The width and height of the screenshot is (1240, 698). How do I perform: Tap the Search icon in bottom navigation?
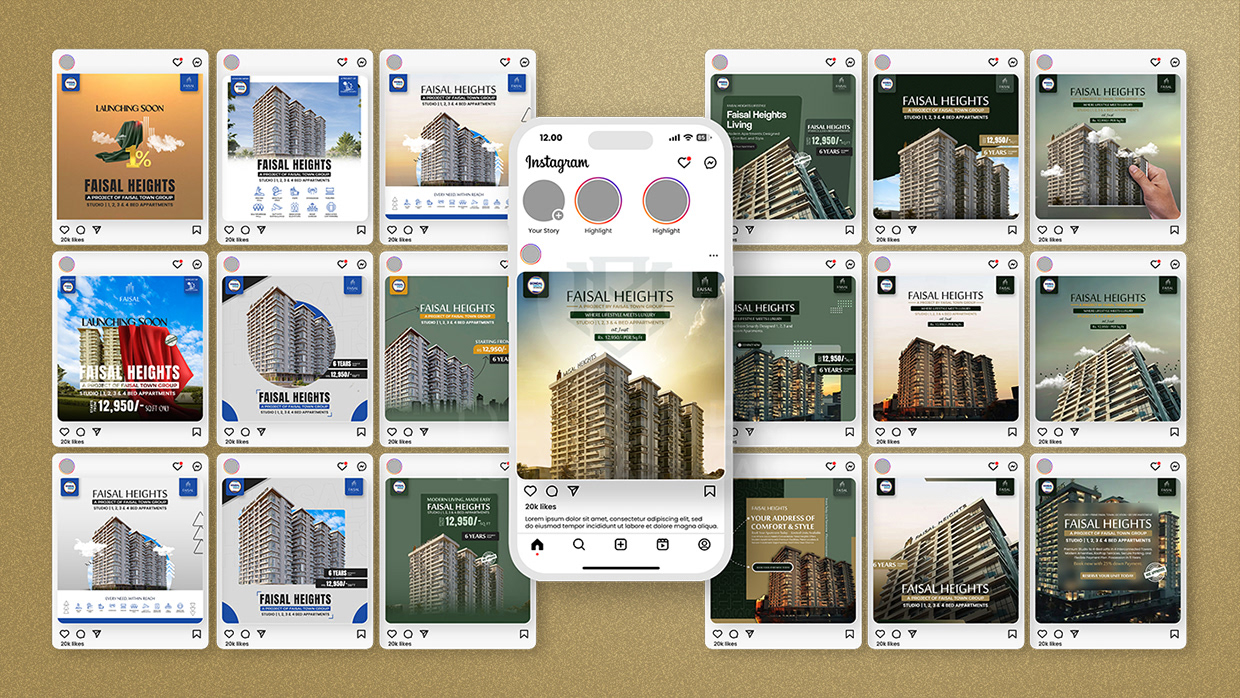579,545
